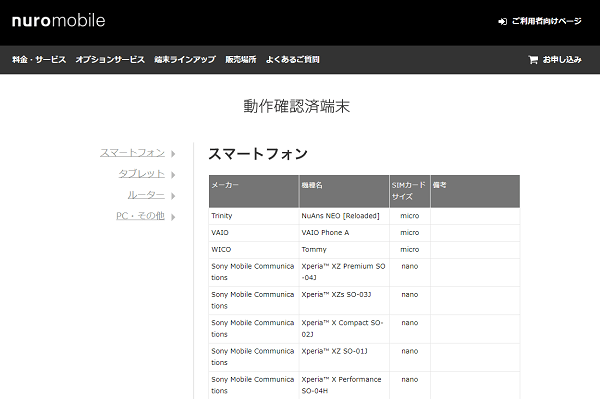600x399 pixels.
Task: Click the login arrow icon near ご利用者向けページ
Action: [x=502, y=22]
